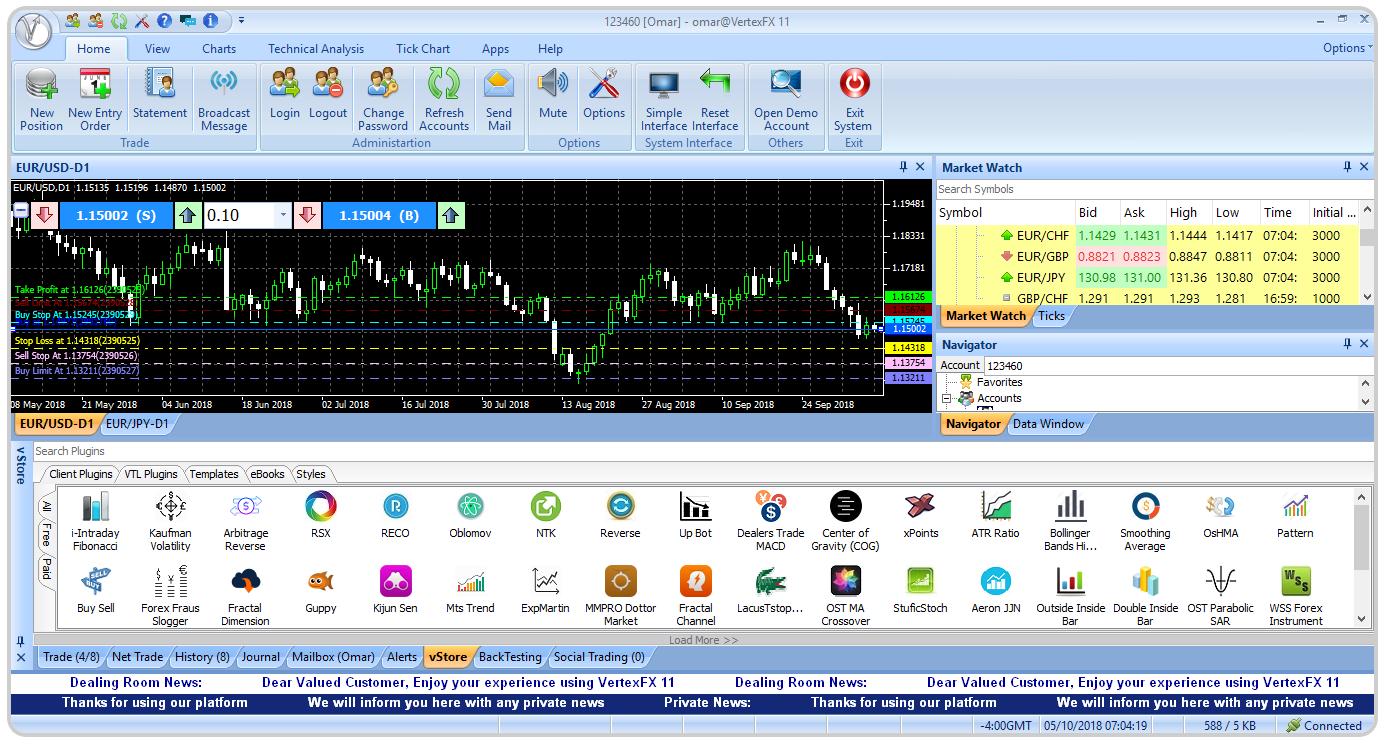This screenshot has height=744, width=1386.
Task: Mute the platform sounds
Action: click(553, 96)
